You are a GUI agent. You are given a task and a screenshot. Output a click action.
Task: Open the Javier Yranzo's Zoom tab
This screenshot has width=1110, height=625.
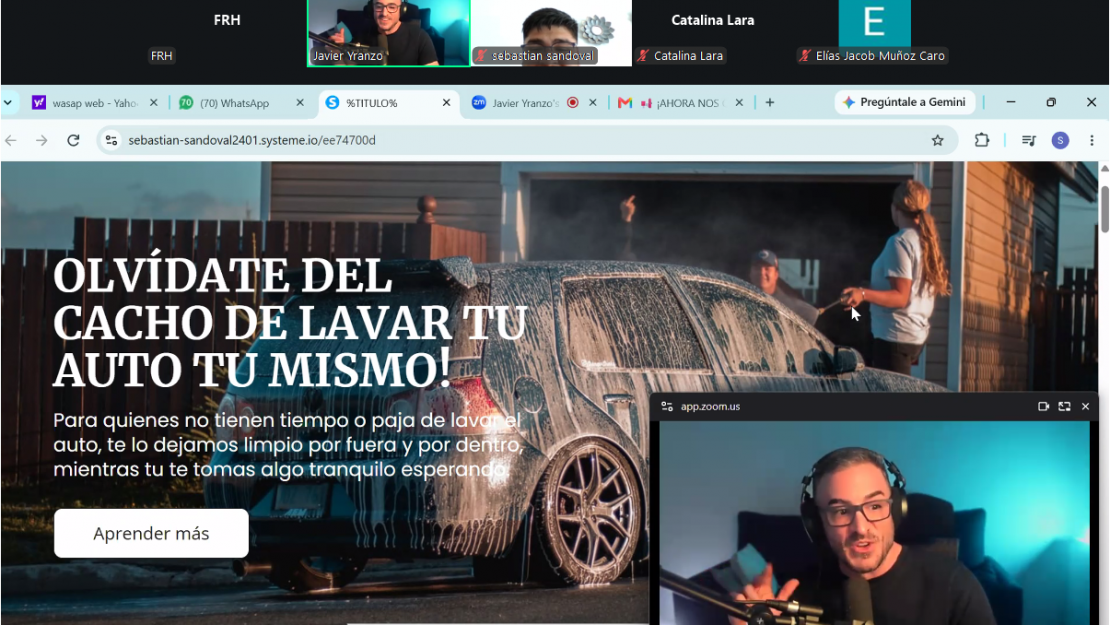(534, 103)
